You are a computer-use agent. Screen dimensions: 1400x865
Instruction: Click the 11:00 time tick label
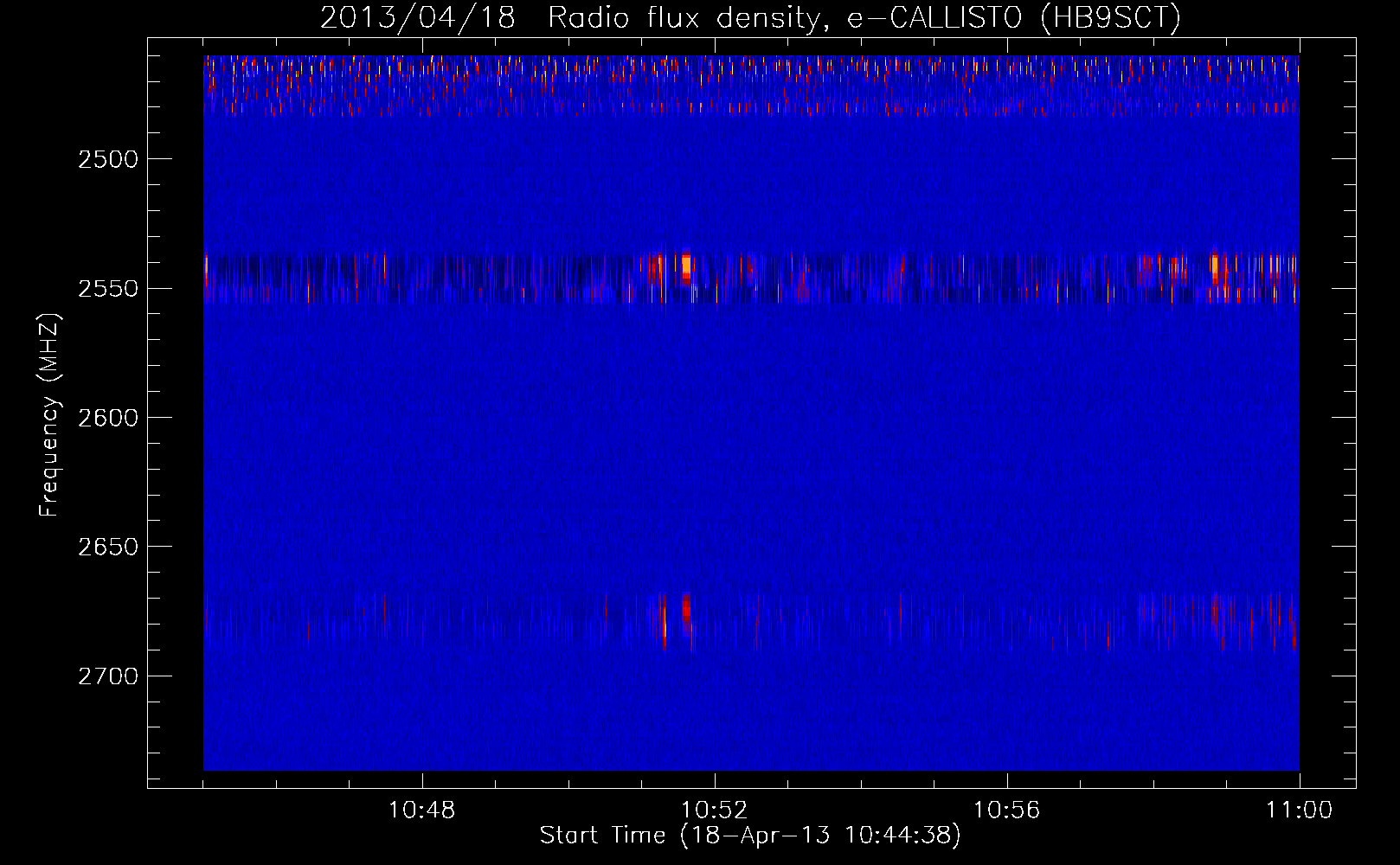tap(1299, 811)
